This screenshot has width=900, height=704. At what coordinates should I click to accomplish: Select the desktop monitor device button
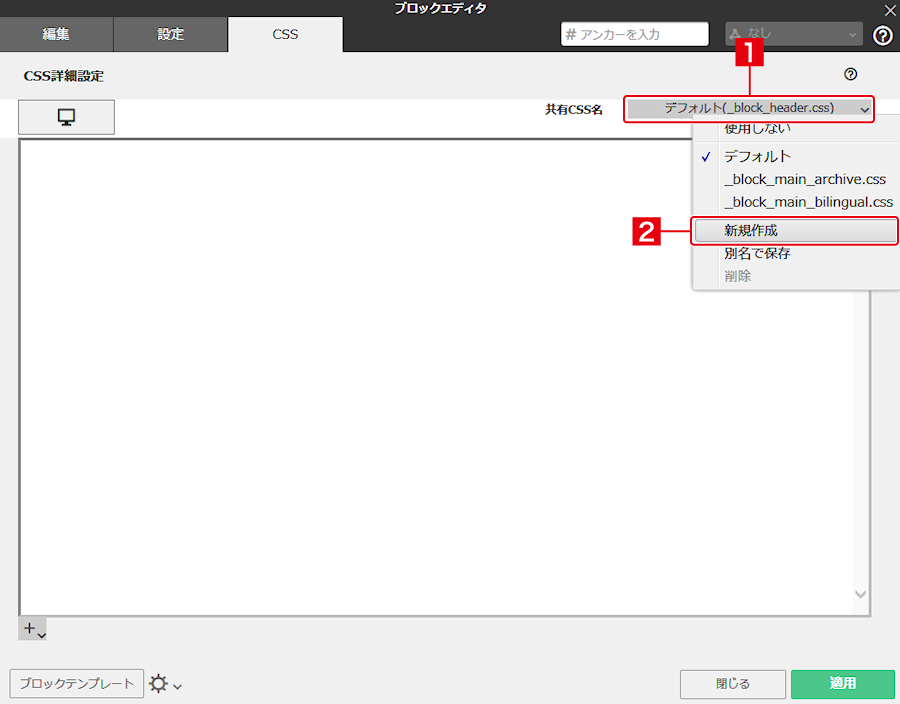67,117
